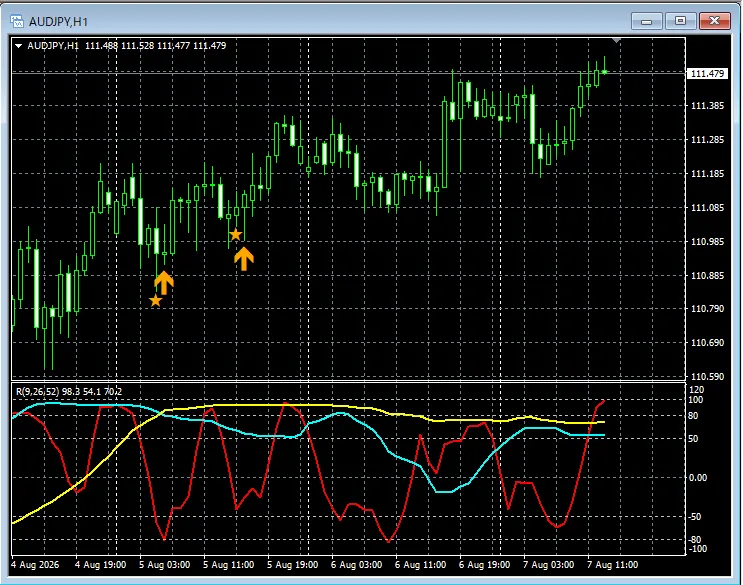Click the 7 Aug 11:00 time label
This screenshot has width=743, height=585.
pyautogui.click(x=612, y=565)
